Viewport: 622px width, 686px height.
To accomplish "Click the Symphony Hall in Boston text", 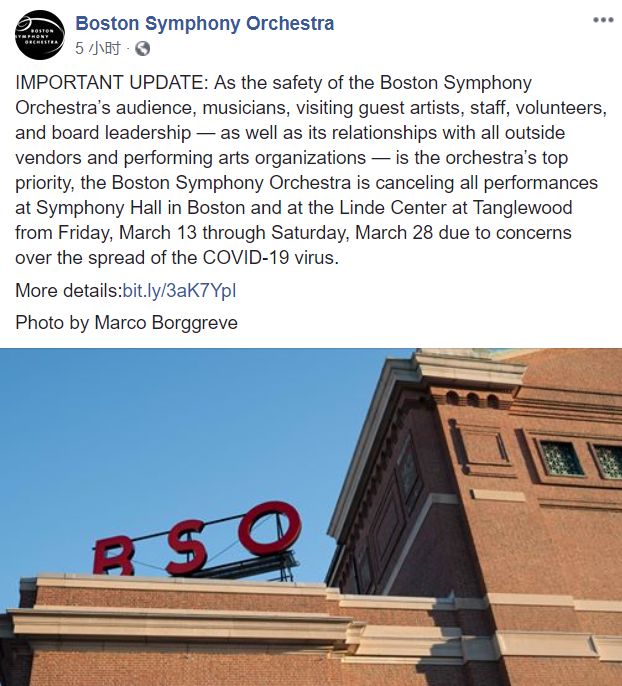I will click(x=140, y=208).
